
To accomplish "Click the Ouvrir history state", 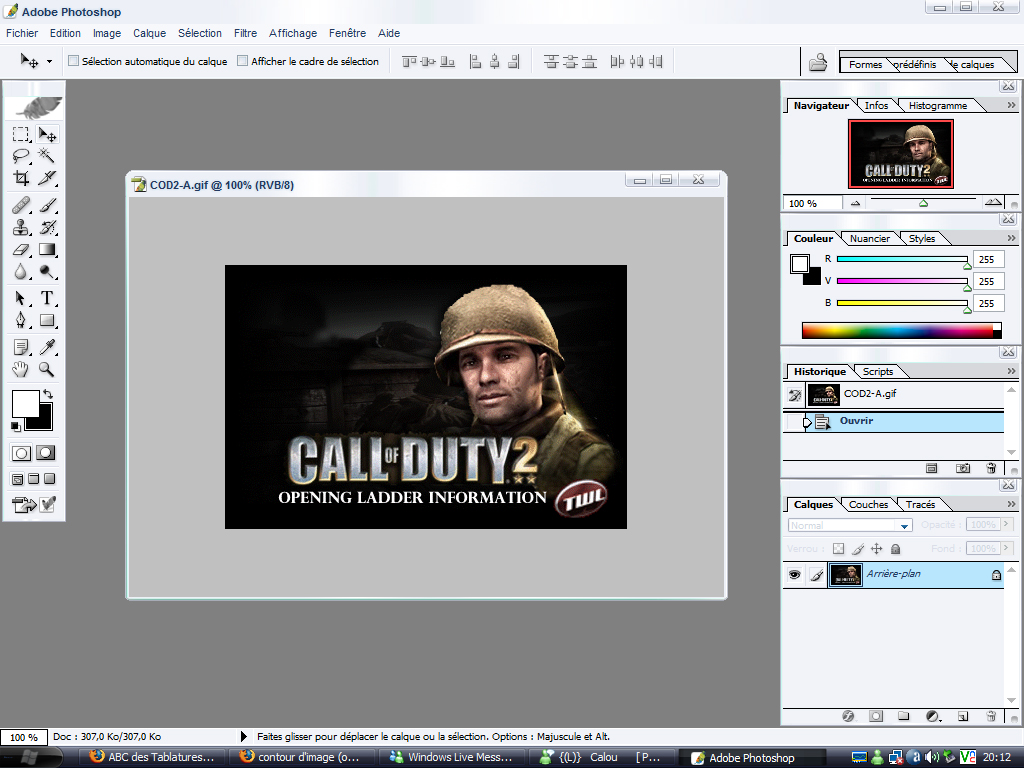I will (893, 422).
